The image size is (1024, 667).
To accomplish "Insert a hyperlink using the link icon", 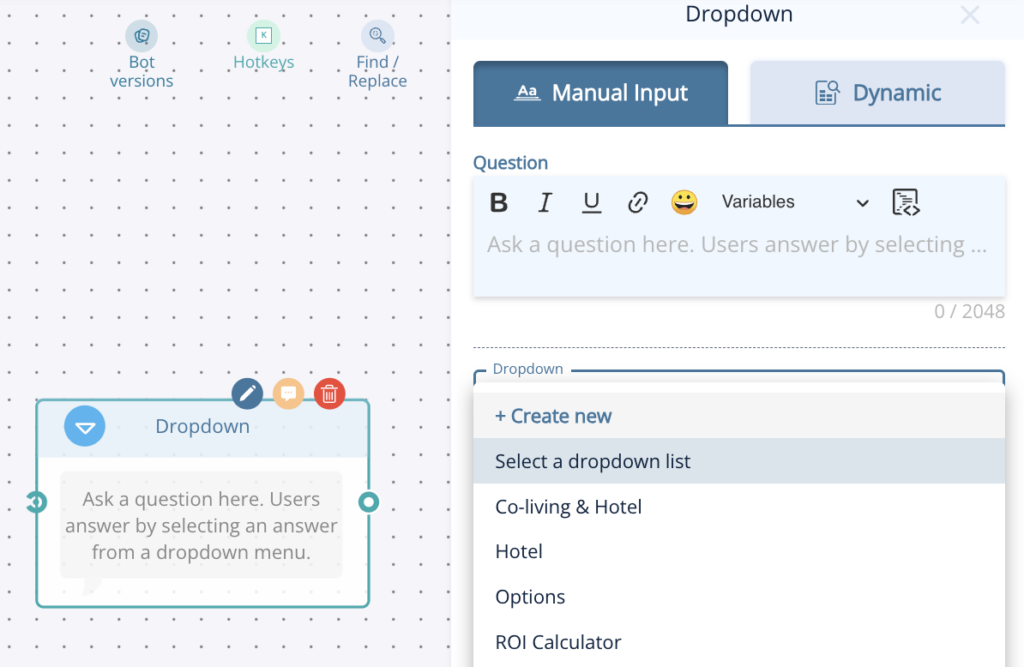I will [638, 201].
